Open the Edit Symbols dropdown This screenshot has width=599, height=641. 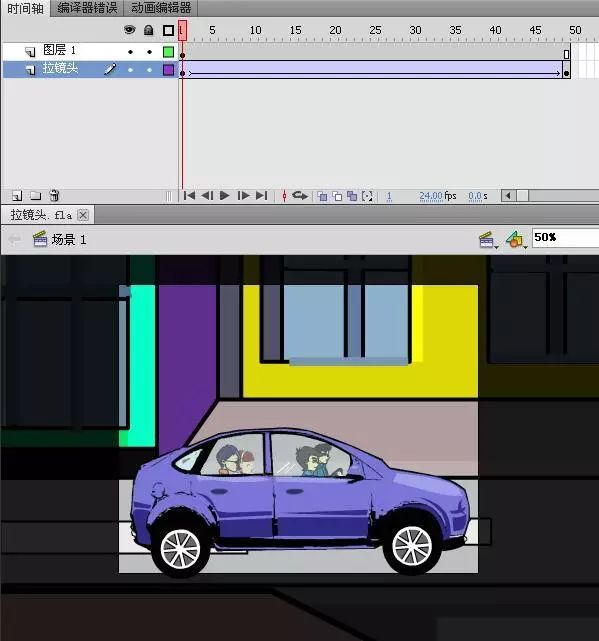516,240
